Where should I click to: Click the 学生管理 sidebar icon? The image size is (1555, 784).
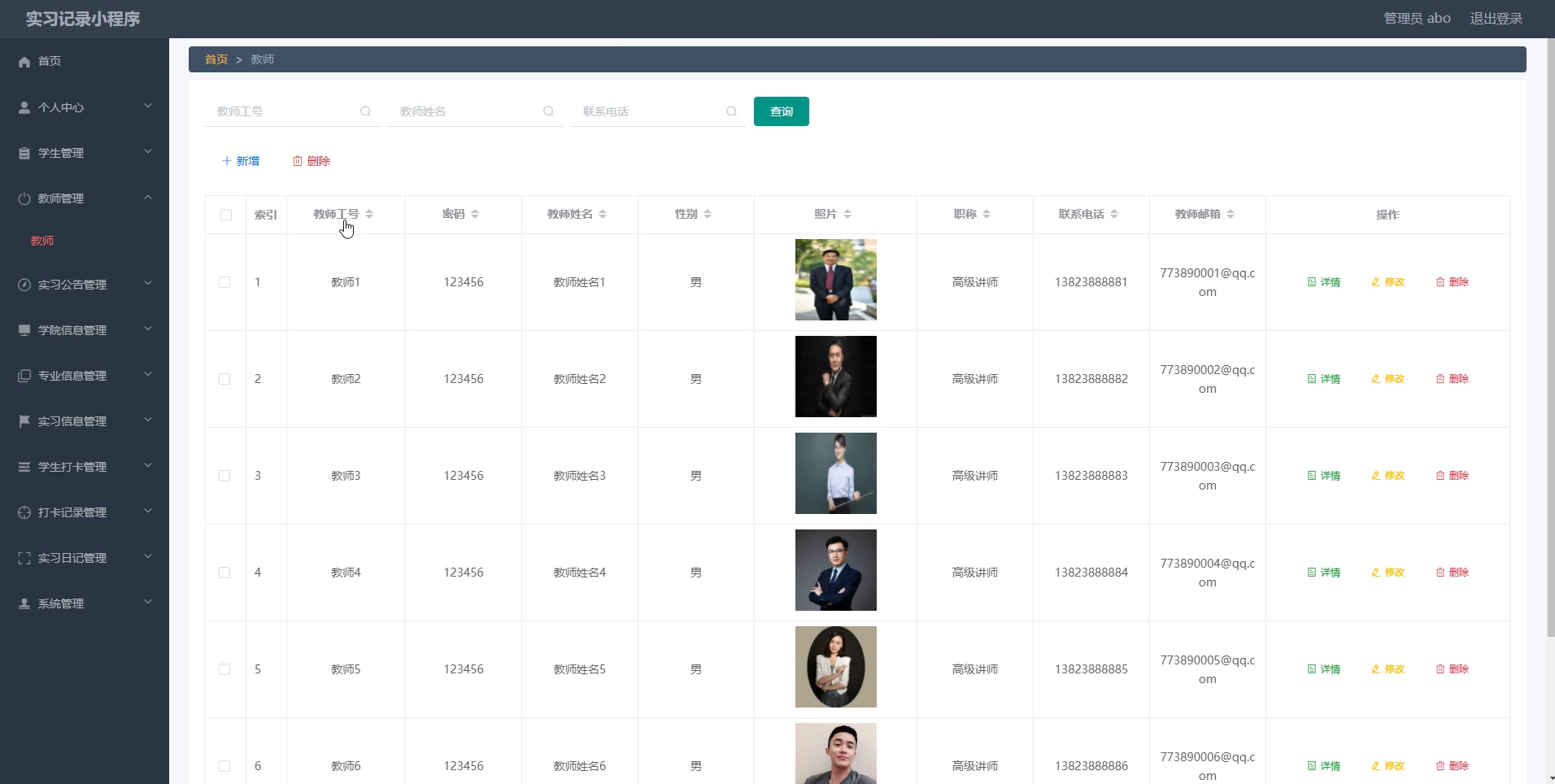click(24, 153)
